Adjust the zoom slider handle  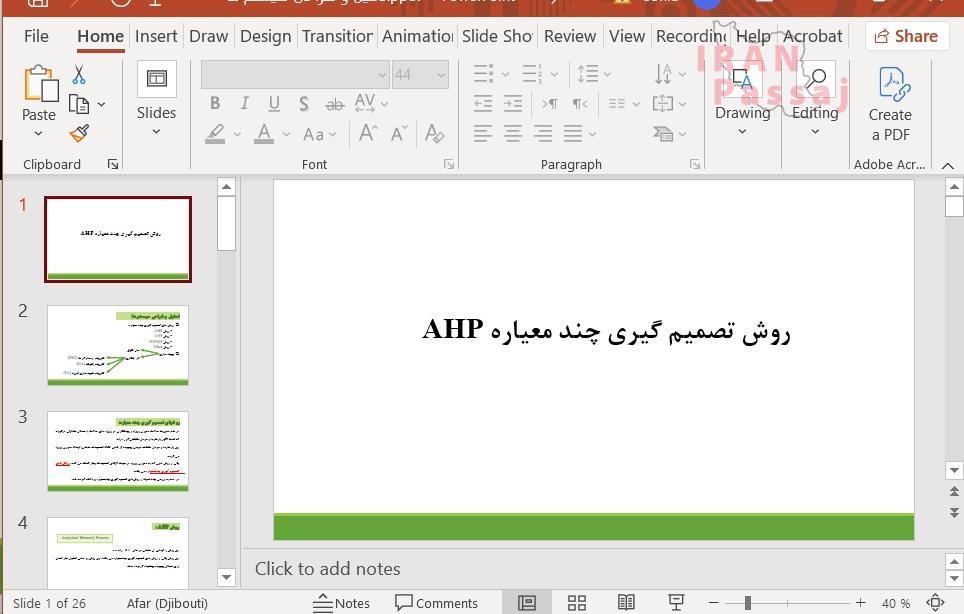point(748,604)
